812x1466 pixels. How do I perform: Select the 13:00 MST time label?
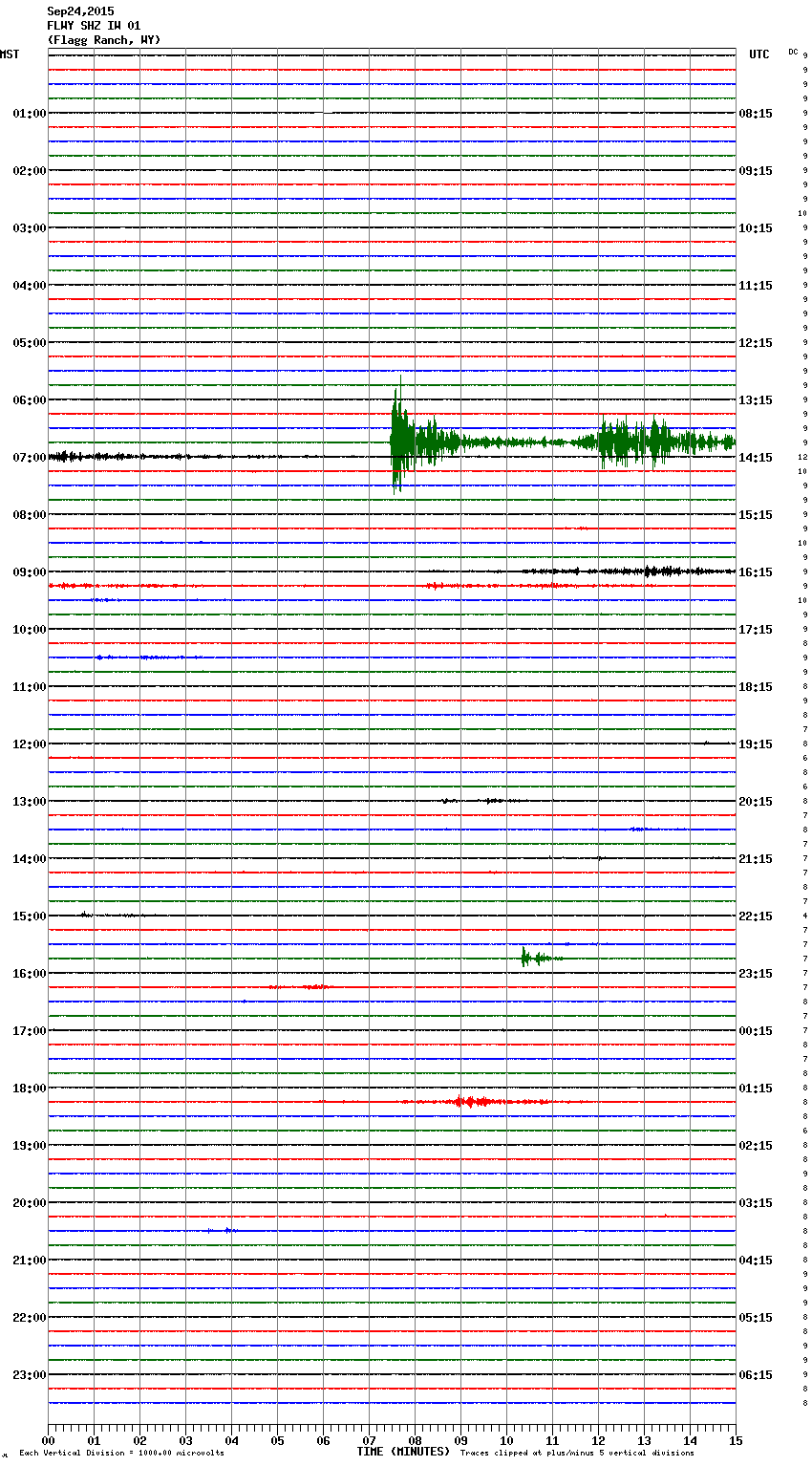29,802
